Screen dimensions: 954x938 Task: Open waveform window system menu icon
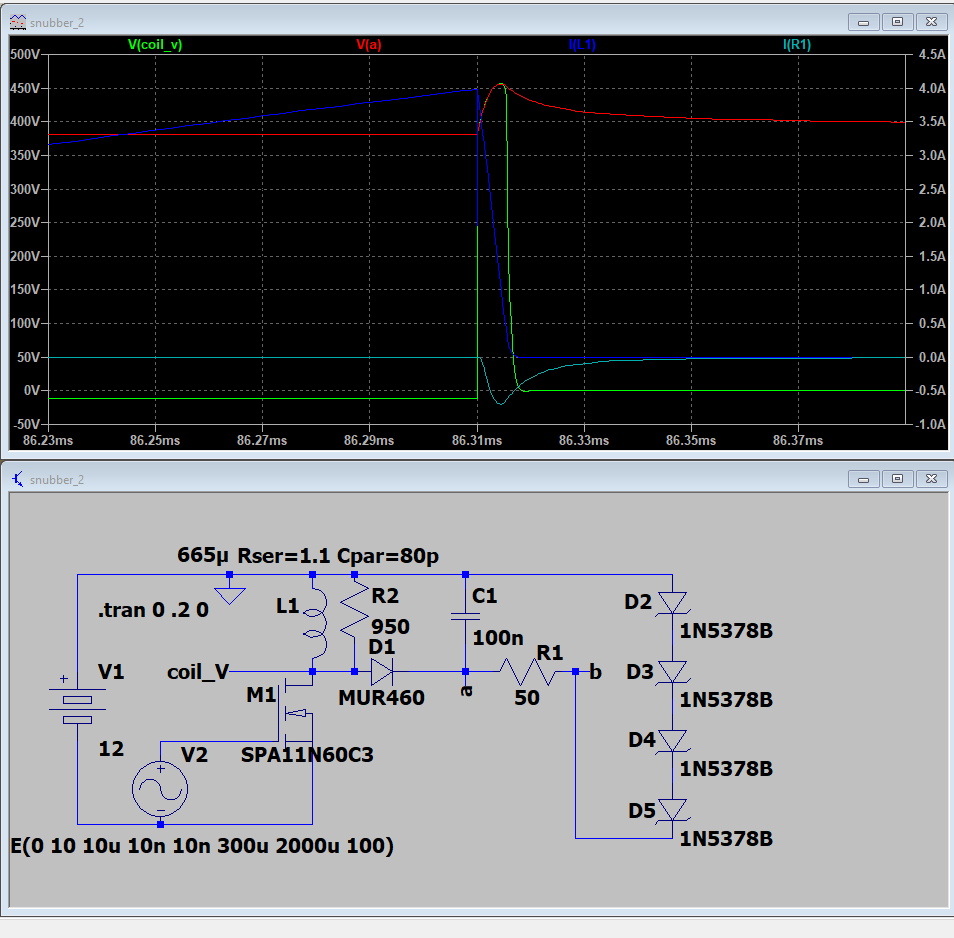(x=17, y=20)
